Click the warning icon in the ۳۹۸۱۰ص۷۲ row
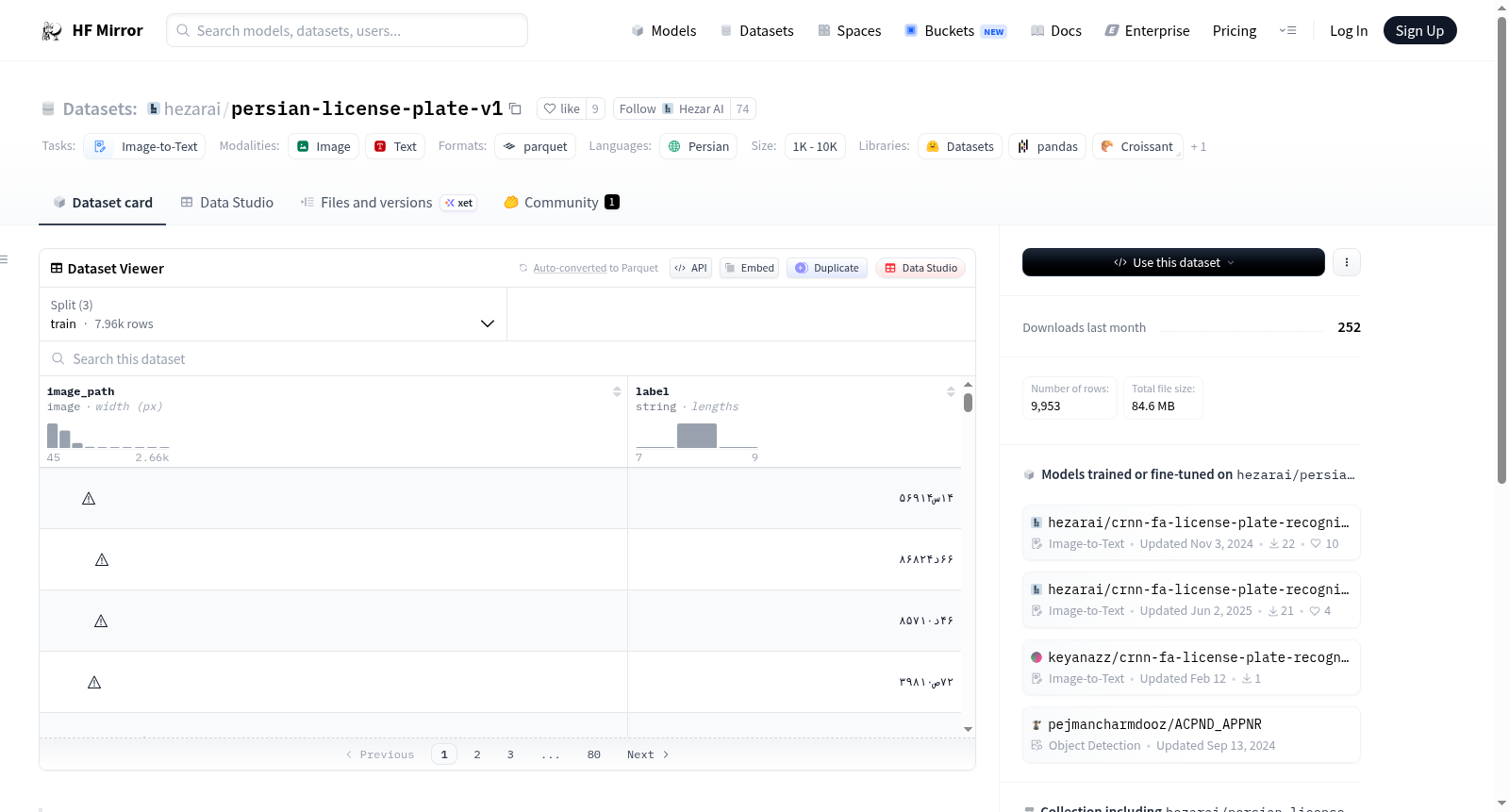The image size is (1509, 812). click(x=94, y=682)
